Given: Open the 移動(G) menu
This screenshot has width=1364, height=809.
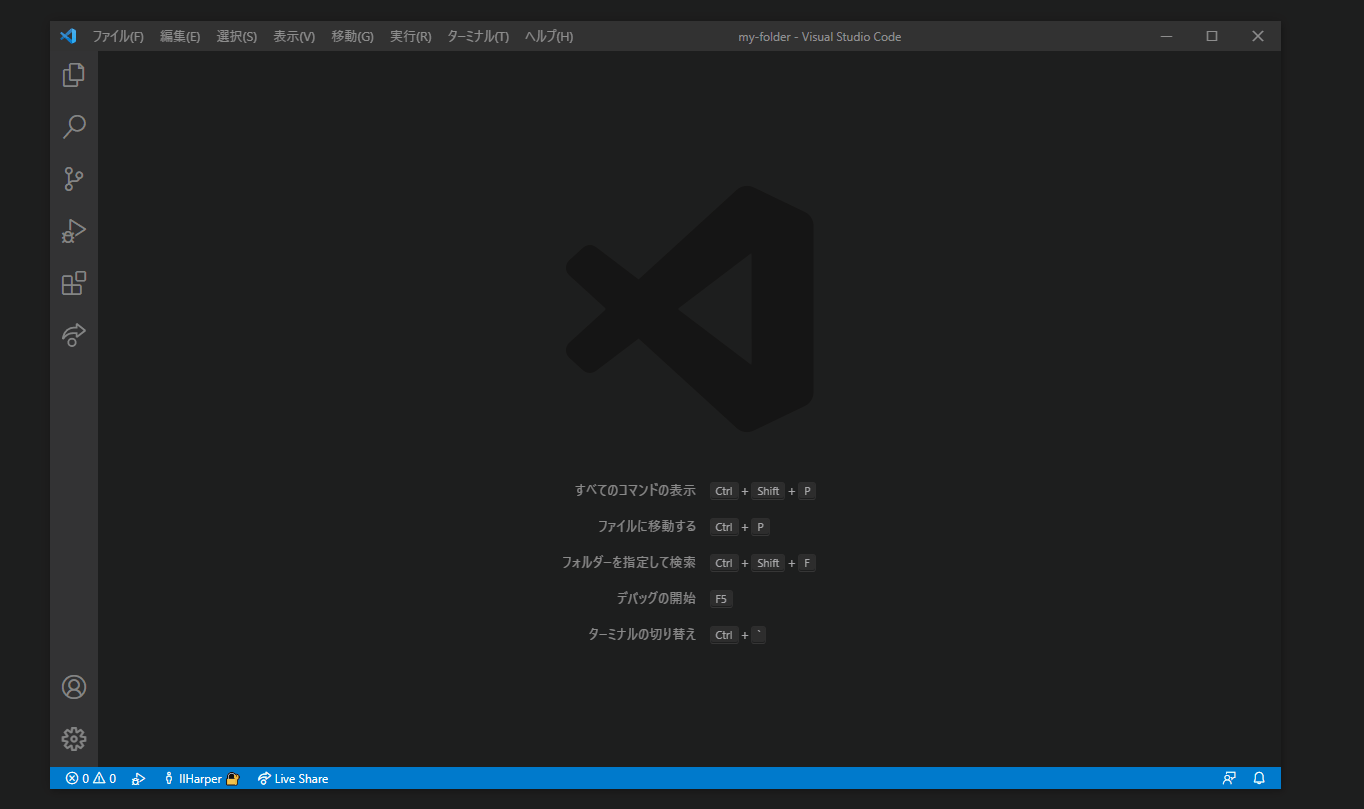Looking at the screenshot, I should [352, 36].
